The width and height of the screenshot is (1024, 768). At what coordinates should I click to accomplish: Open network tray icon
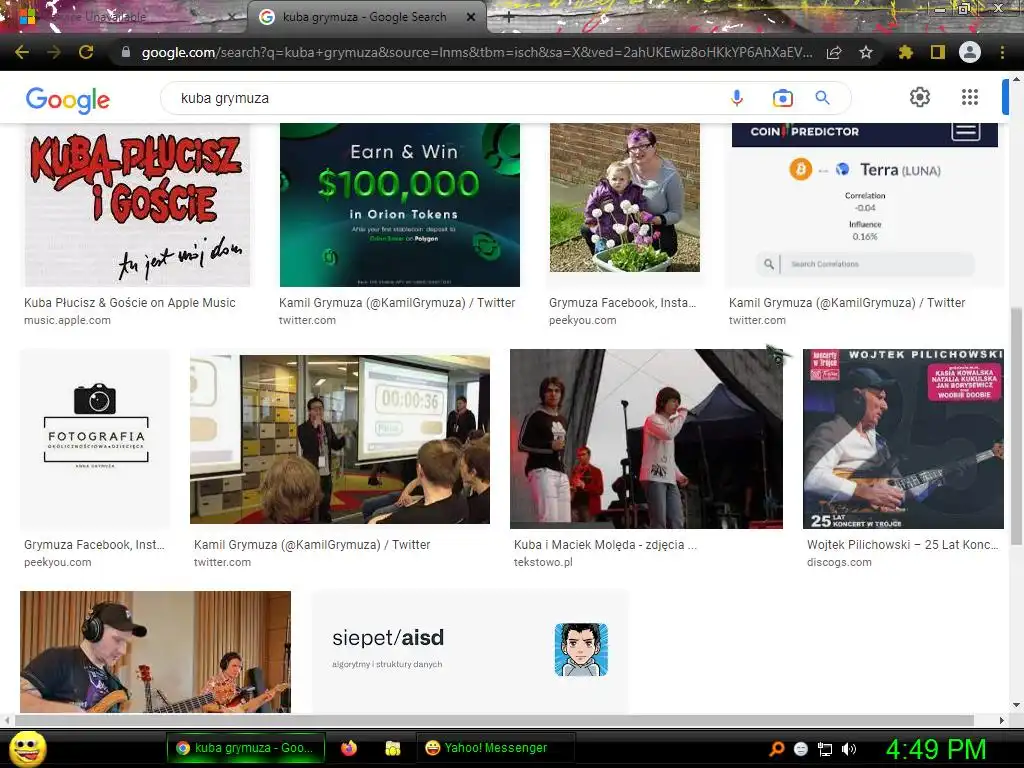[x=825, y=749]
